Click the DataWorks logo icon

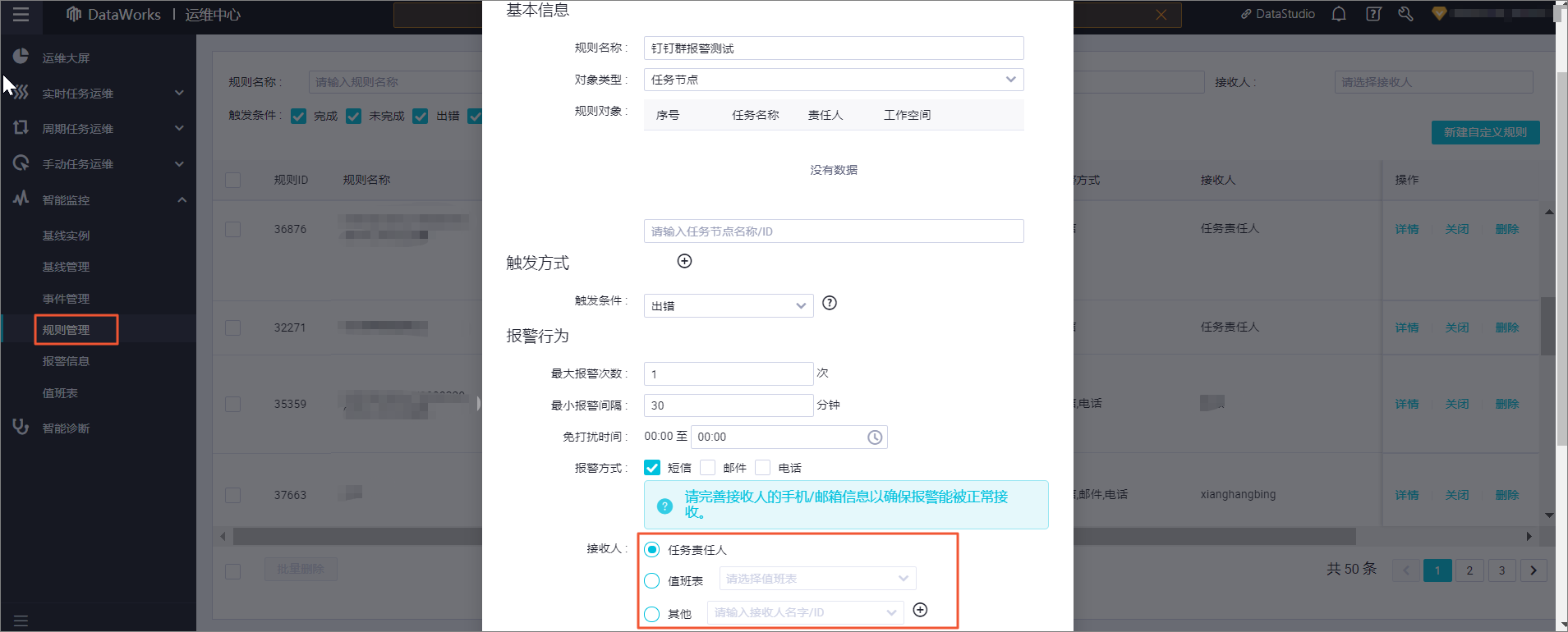[74, 14]
